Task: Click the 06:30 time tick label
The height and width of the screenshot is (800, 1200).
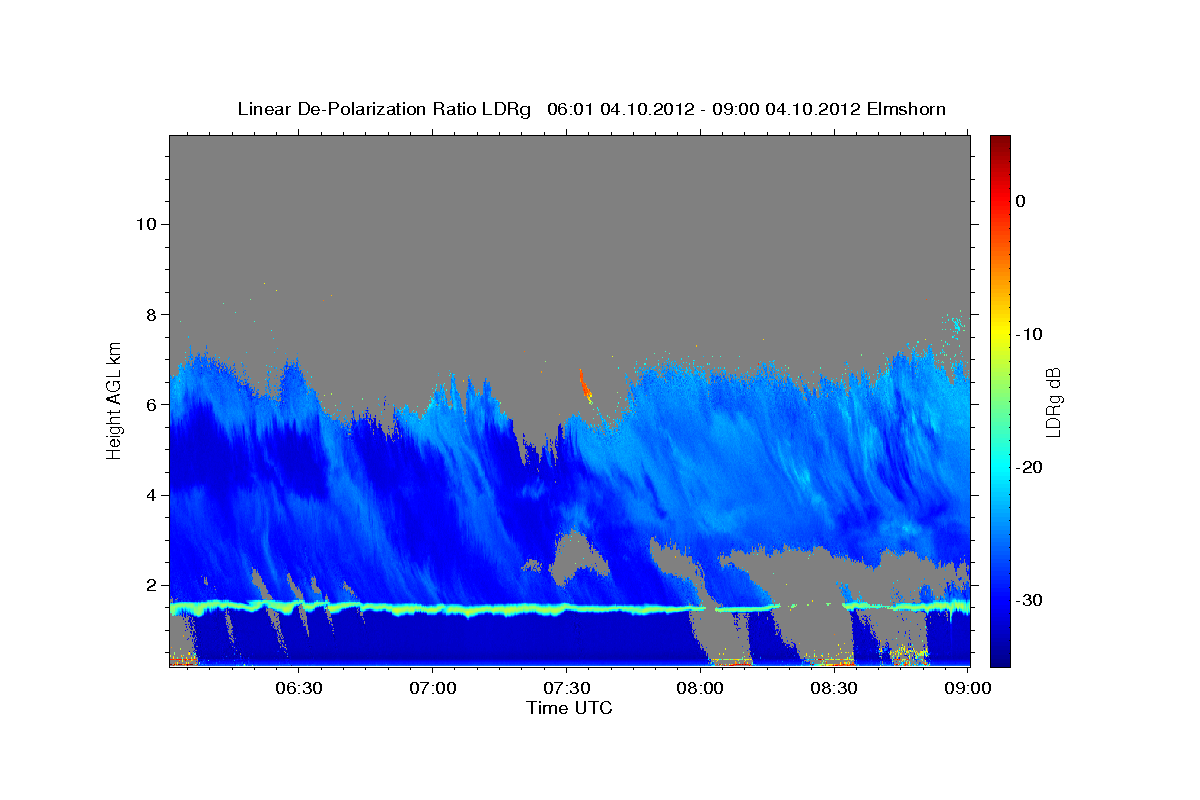Action: click(x=298, y=689)
